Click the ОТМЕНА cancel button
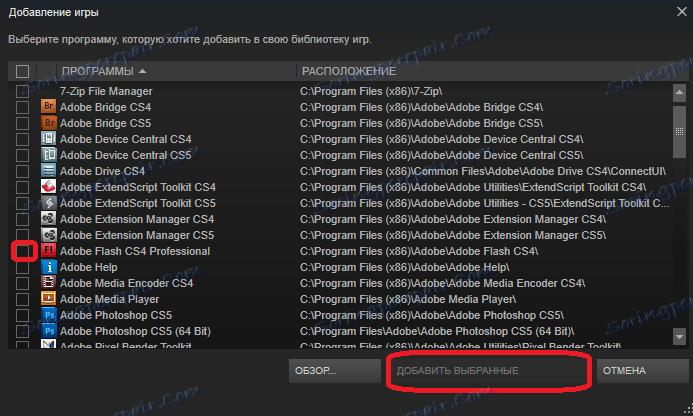693x416 pixels. (x=643, y=370)
